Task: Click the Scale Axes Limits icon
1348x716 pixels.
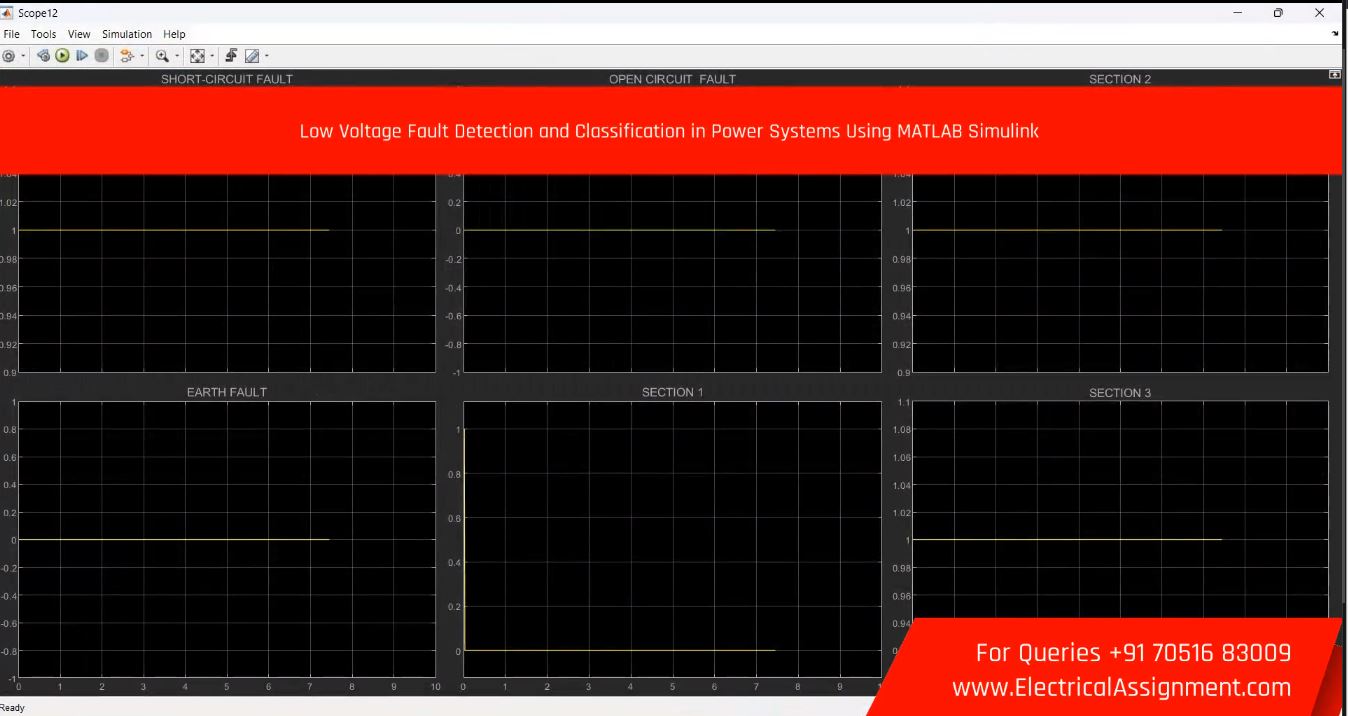Action: [x=197, y=57]
